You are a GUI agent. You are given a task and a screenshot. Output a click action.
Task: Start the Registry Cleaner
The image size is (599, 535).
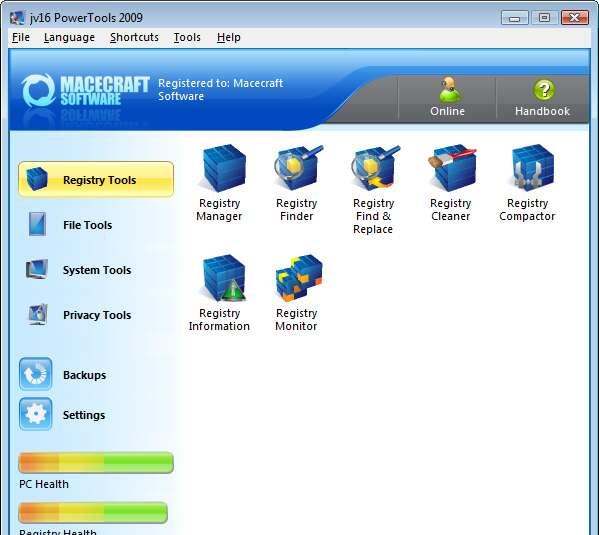pos(451,183)
